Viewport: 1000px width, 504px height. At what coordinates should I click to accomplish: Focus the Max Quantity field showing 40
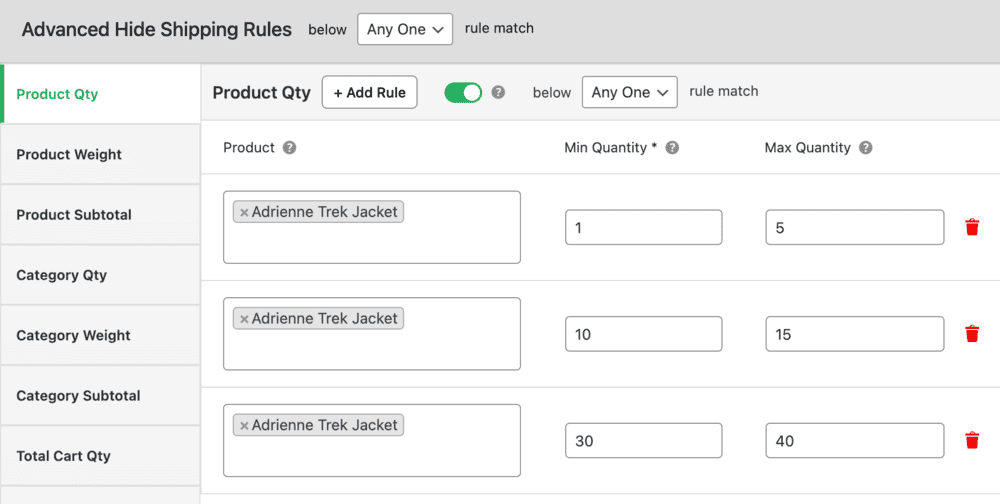pyautogui.click(x=855, y=440)
